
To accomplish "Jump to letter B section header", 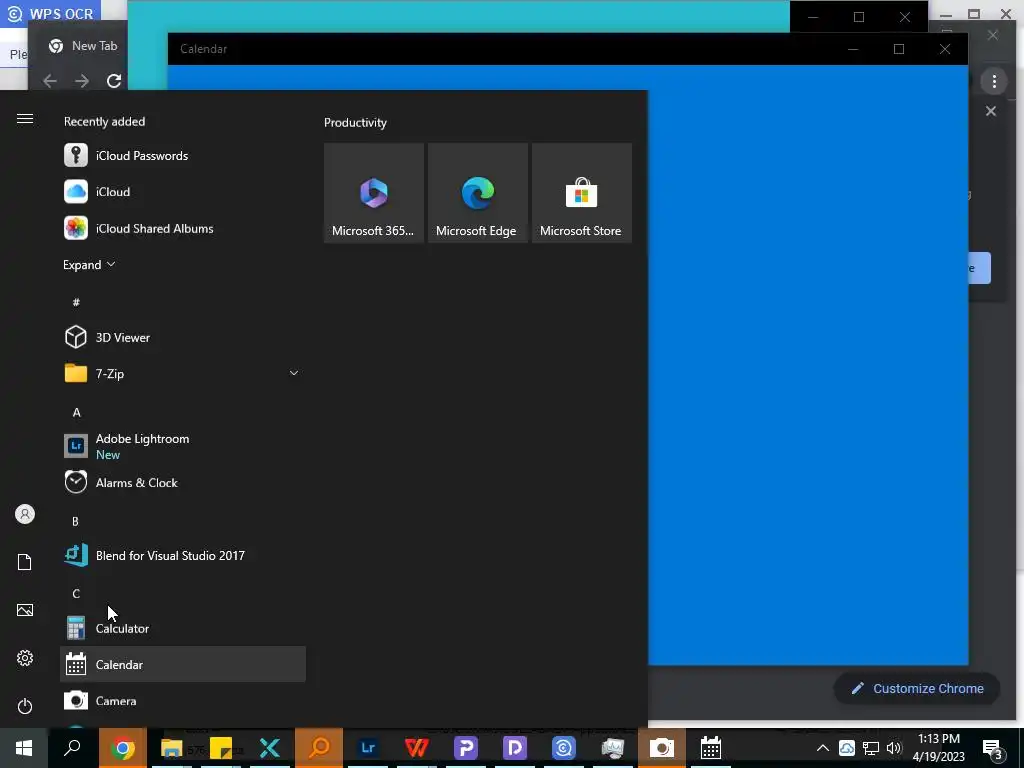I will (x=75, y=521).
